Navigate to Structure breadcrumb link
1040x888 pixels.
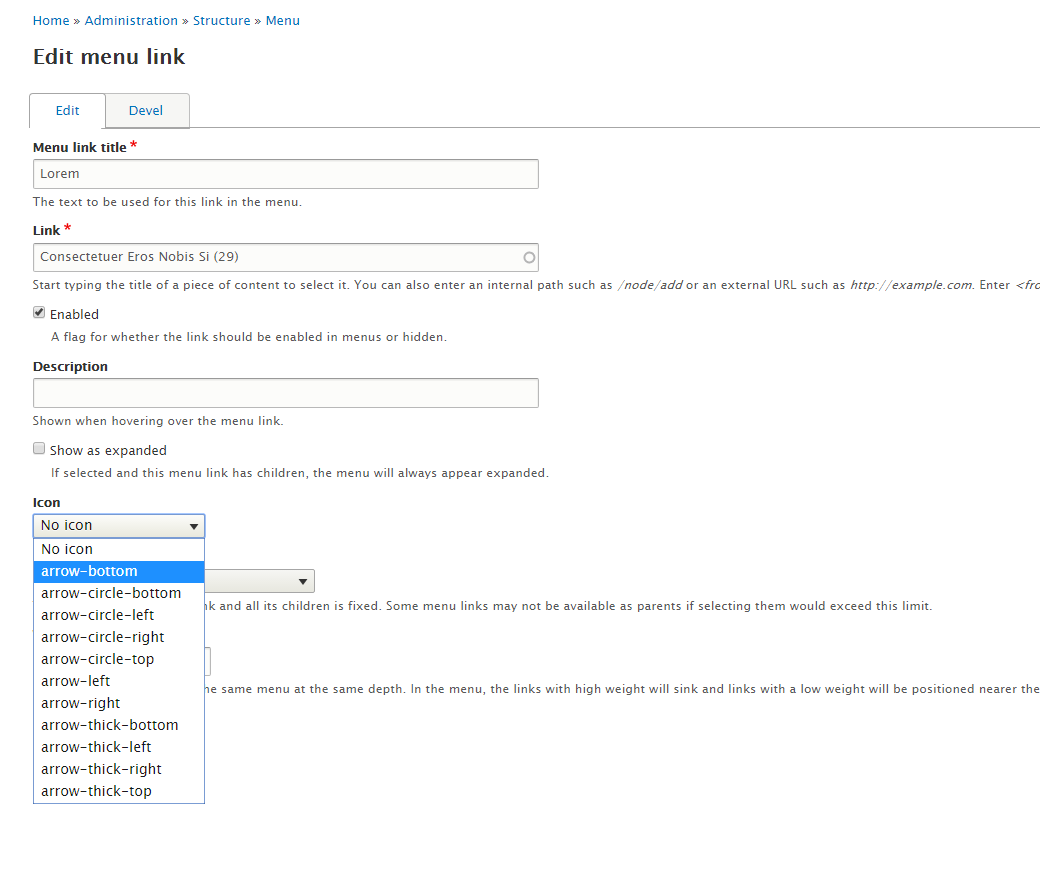click(x=222, y=21)
